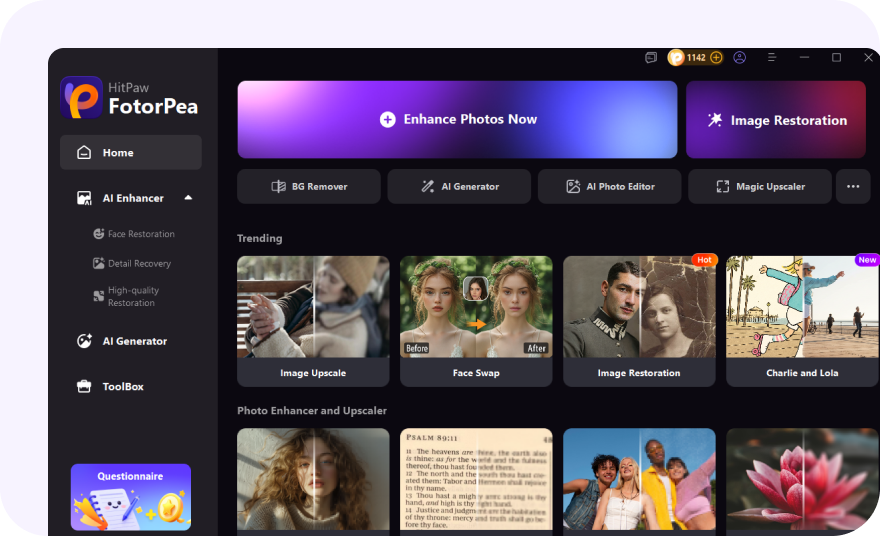The height and width of the screenshot is (536, 880).
Task: Open the AI Generator quick tool button
Action: pos(459,186)
